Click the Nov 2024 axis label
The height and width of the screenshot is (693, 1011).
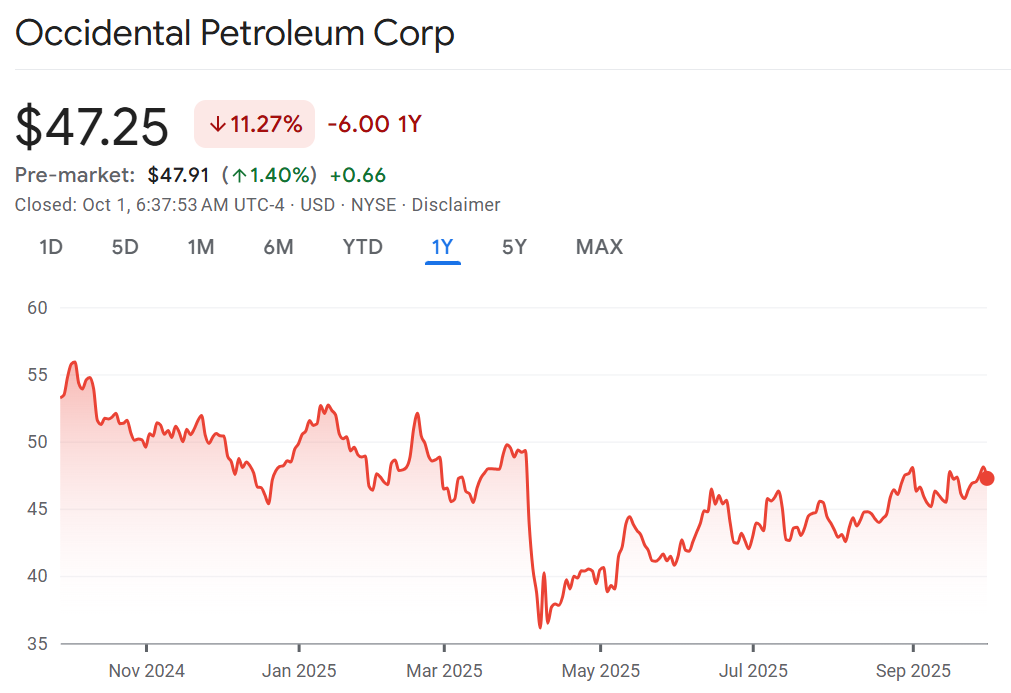(x=146, y=670)
